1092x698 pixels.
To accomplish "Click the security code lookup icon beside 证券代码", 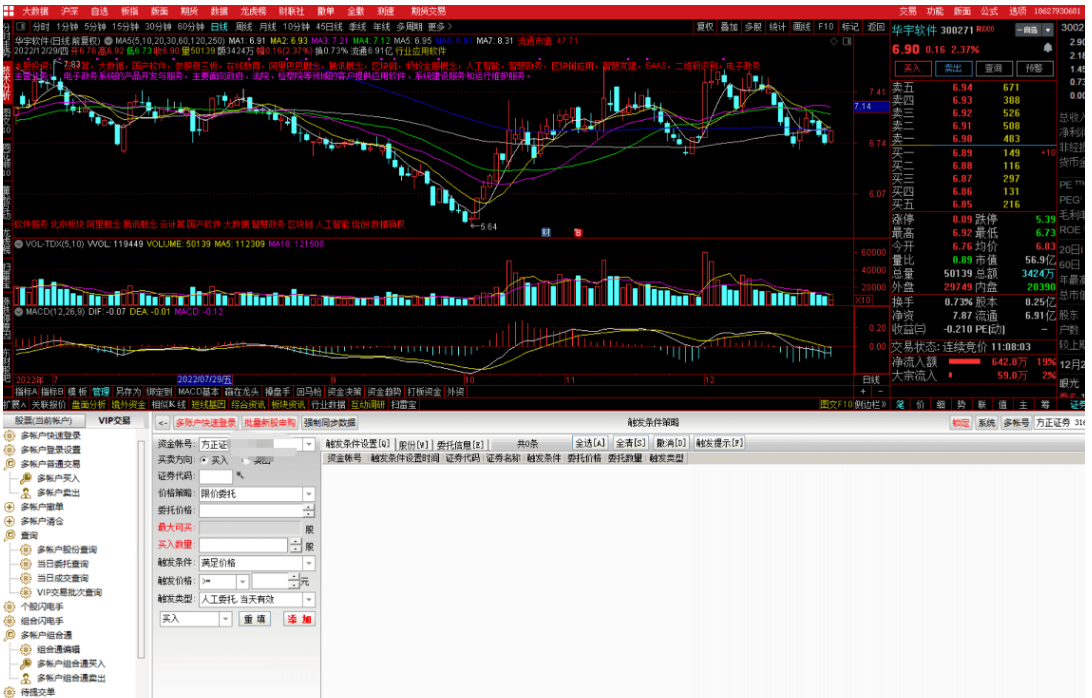I will [x=240, y=476].
